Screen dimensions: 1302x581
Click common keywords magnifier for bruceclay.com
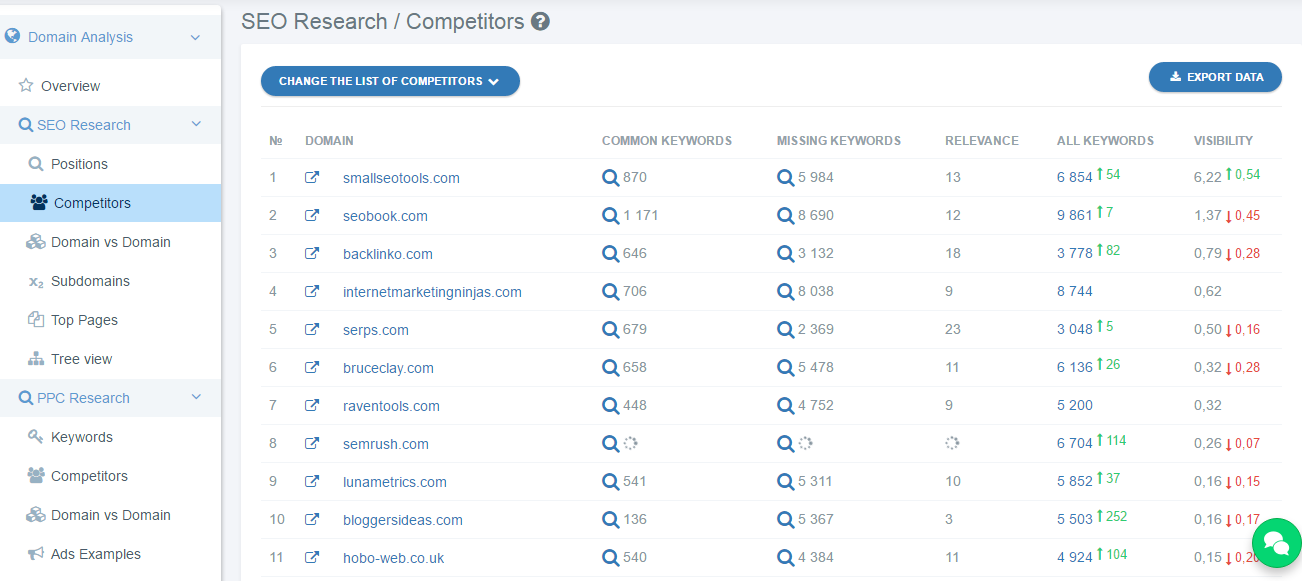coord(610,367)
